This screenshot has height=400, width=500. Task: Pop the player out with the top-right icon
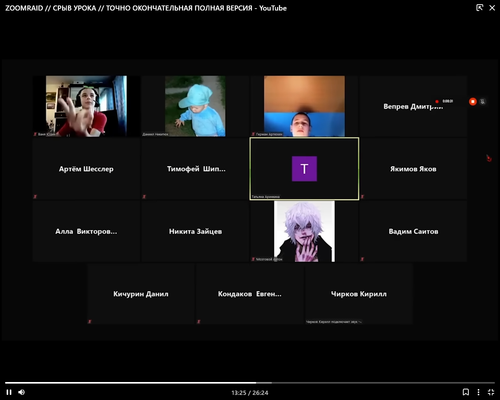tap(479, 8)
